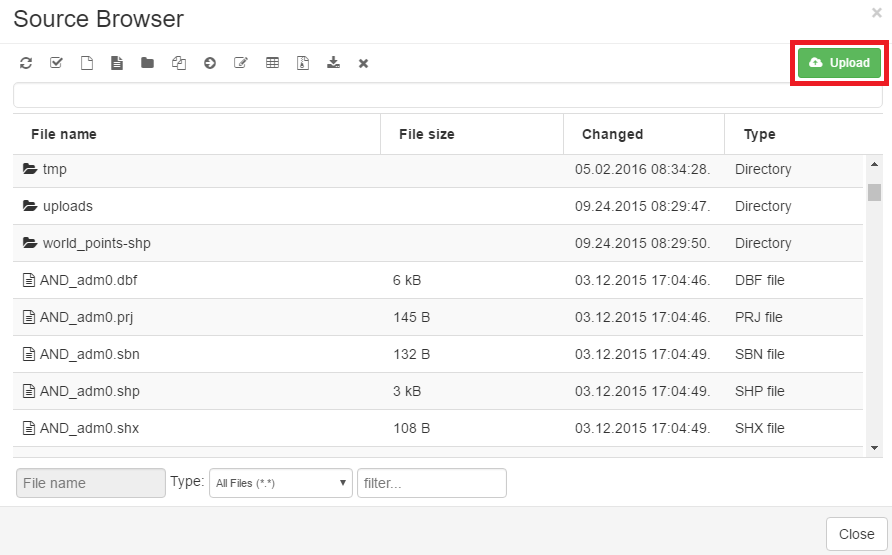Click the new empty file icon

click(x=86, y=63)
